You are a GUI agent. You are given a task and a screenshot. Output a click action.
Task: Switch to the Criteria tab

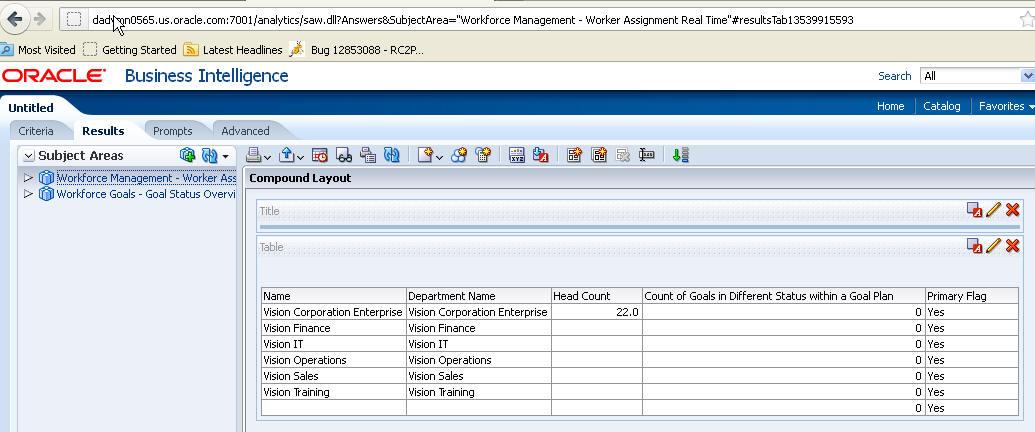coord(36,131)
